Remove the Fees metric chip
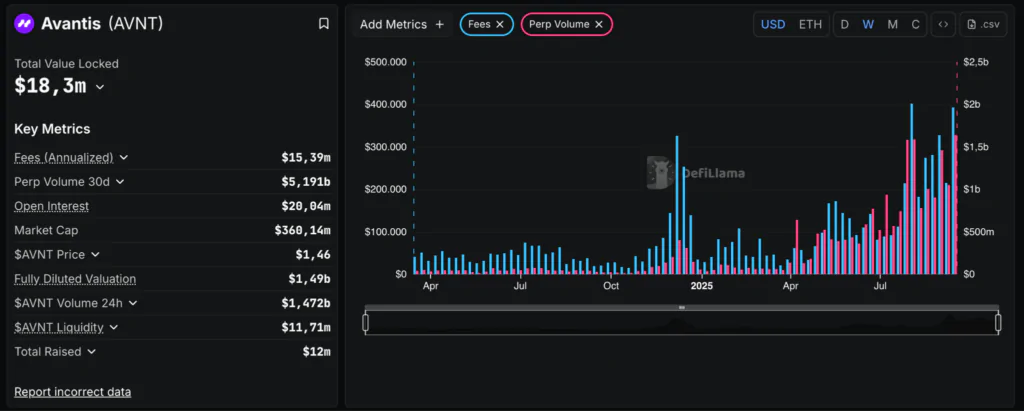1024x411 pixels. click(x=500, y=24)
